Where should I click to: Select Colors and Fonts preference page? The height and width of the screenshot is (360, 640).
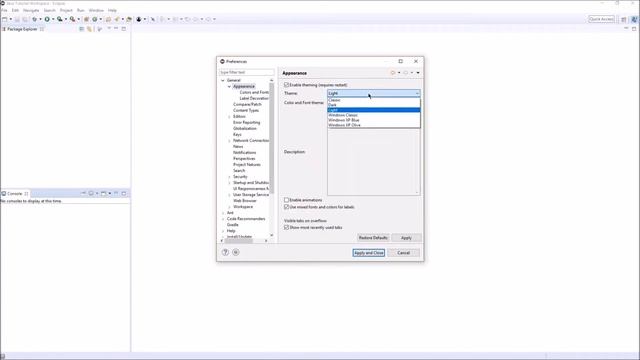click(254, 92)
